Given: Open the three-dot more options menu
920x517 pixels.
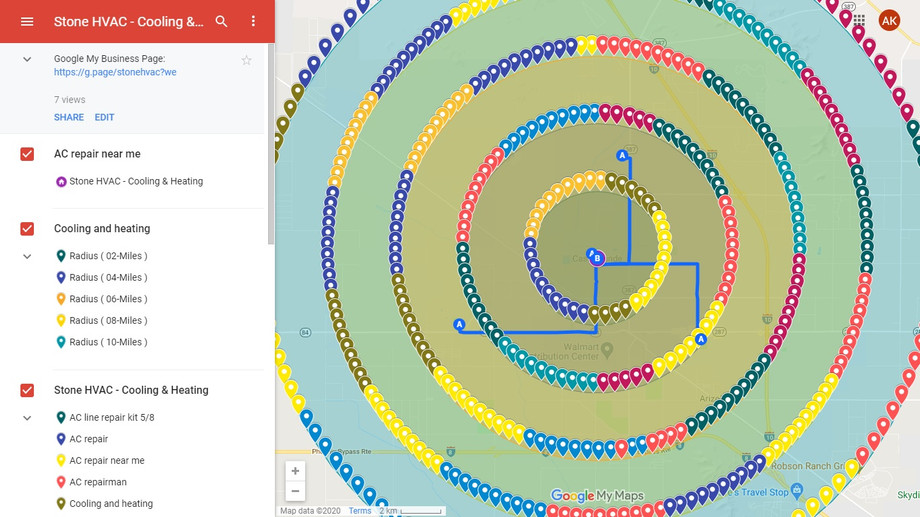Looking at the screenshot, I should click(x=253, y=21).
